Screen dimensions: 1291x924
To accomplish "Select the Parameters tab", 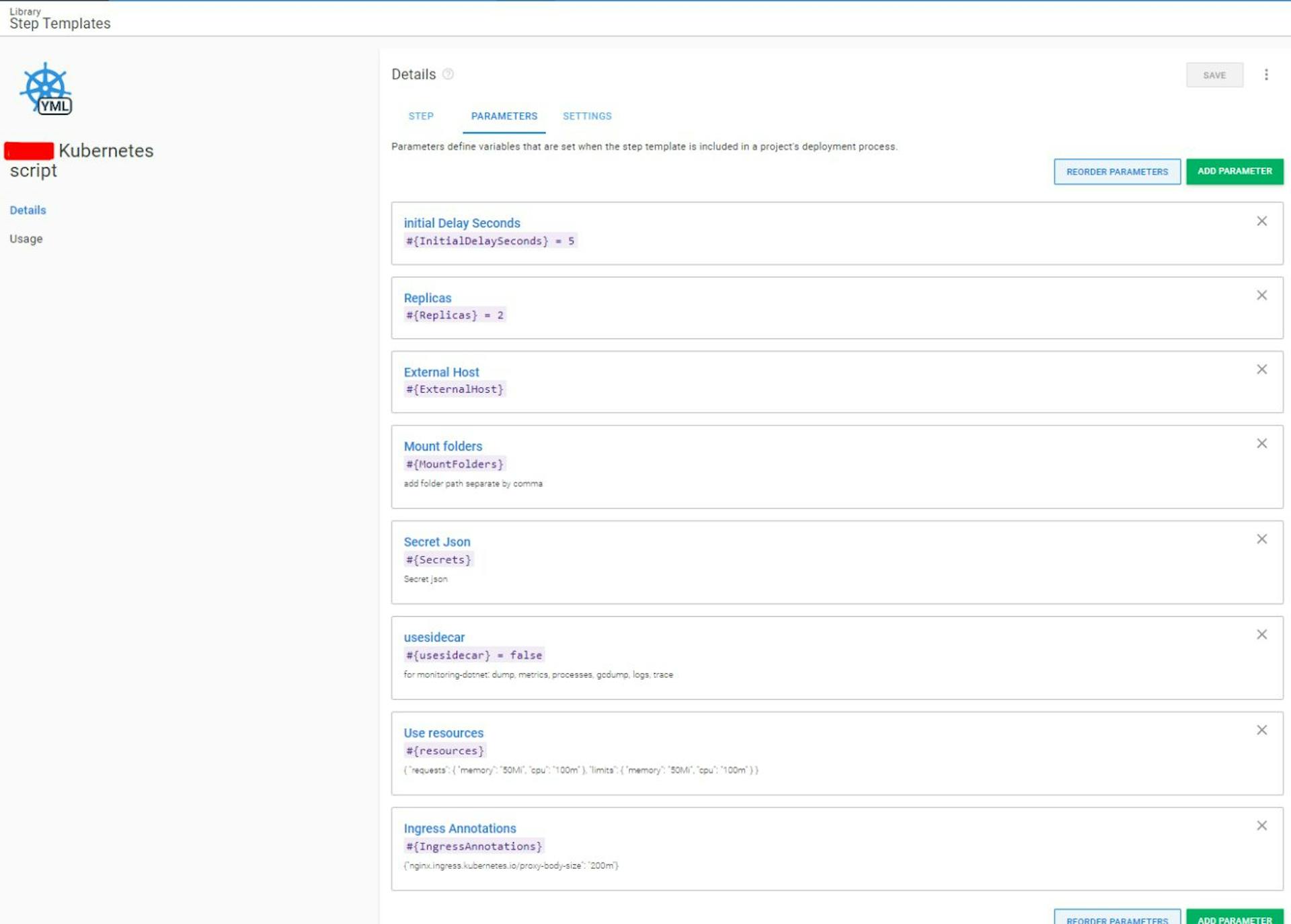I will pyautogui.click(x=504, y=116).
